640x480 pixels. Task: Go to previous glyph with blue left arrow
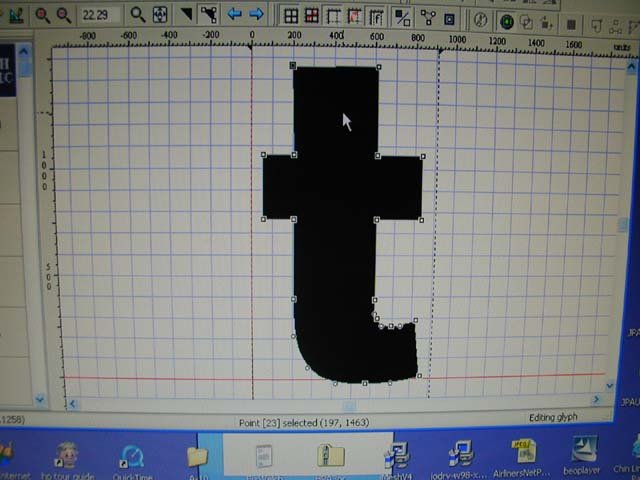pos(235,15)
